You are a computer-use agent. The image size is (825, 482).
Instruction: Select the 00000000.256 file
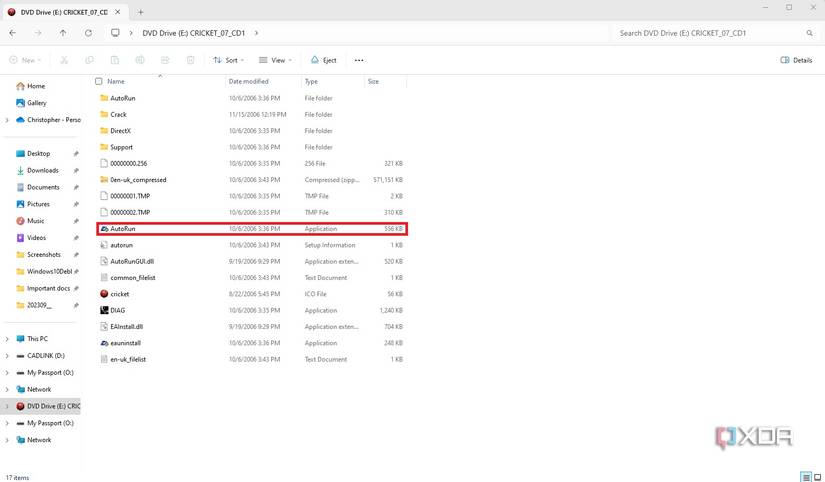(x=252, y=163)
